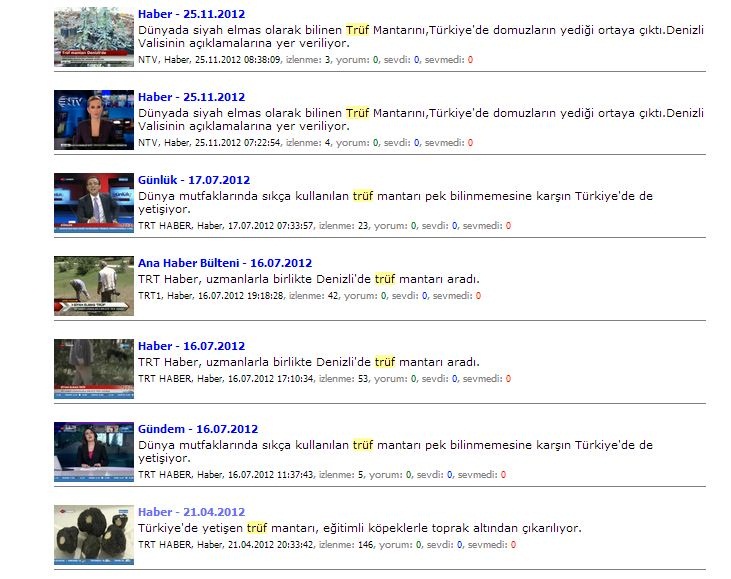Click the 'NTV, Haber, 25.11.2012 08:38:09' info
Image resolution: width=731 pixels, height=579 pixels.
pyautogui.click(x=209, y=60)
